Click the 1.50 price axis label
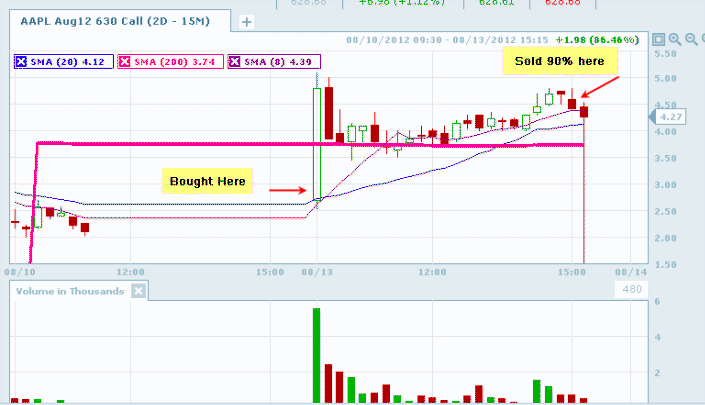The width and height of the screenshot is (705, 405). click(x=665, y=264)
